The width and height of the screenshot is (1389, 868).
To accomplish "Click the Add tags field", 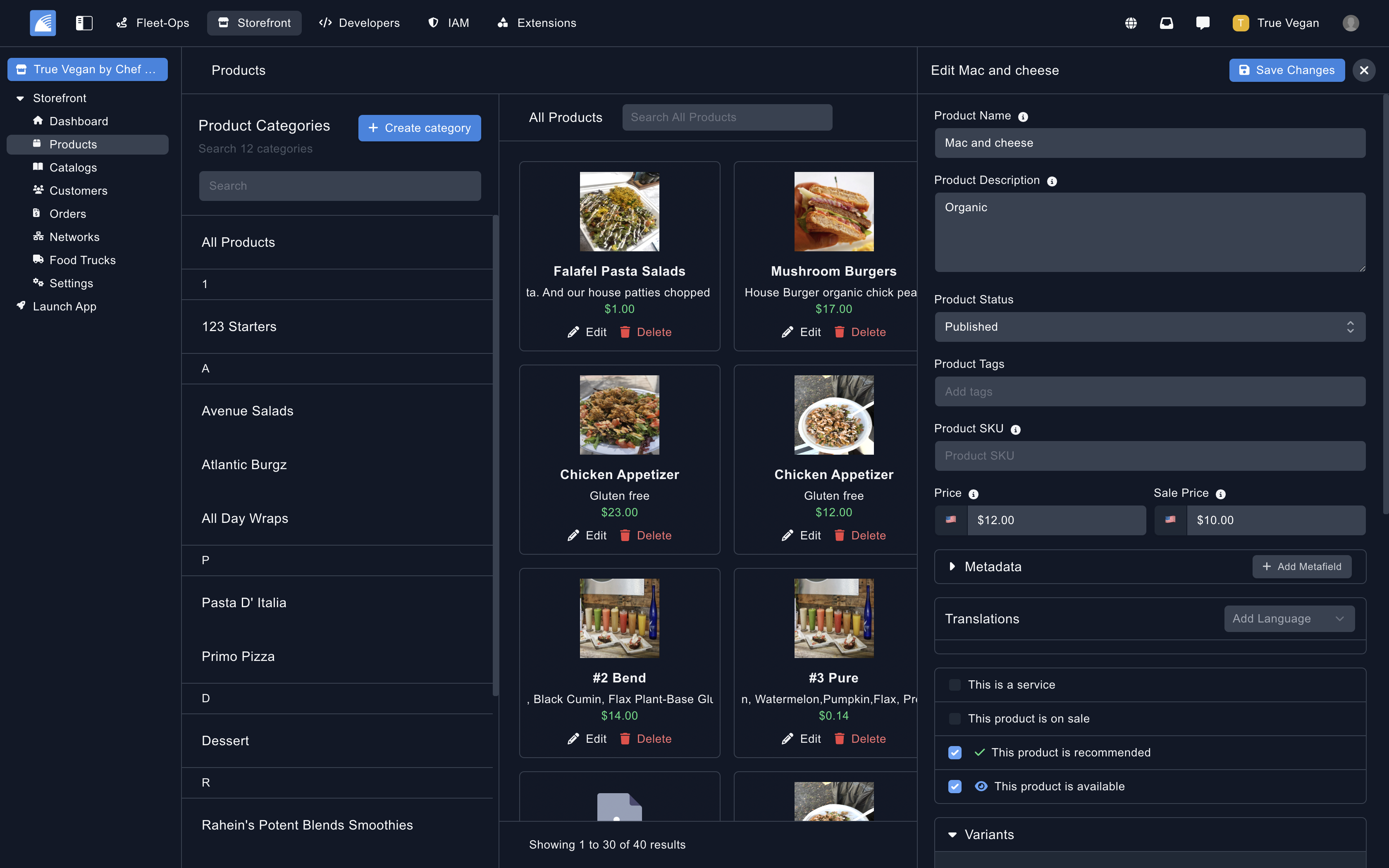I will point(1150,391).
